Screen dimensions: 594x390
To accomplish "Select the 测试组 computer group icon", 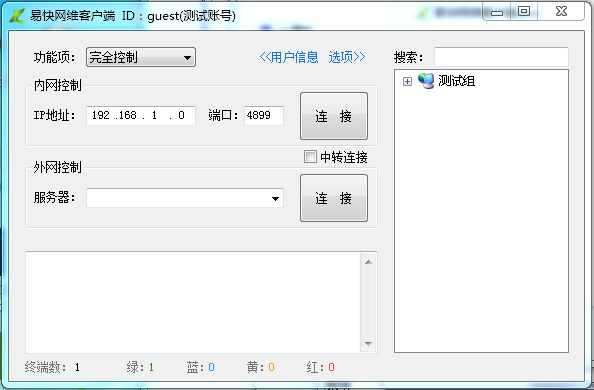I will [x=426, y=81].
